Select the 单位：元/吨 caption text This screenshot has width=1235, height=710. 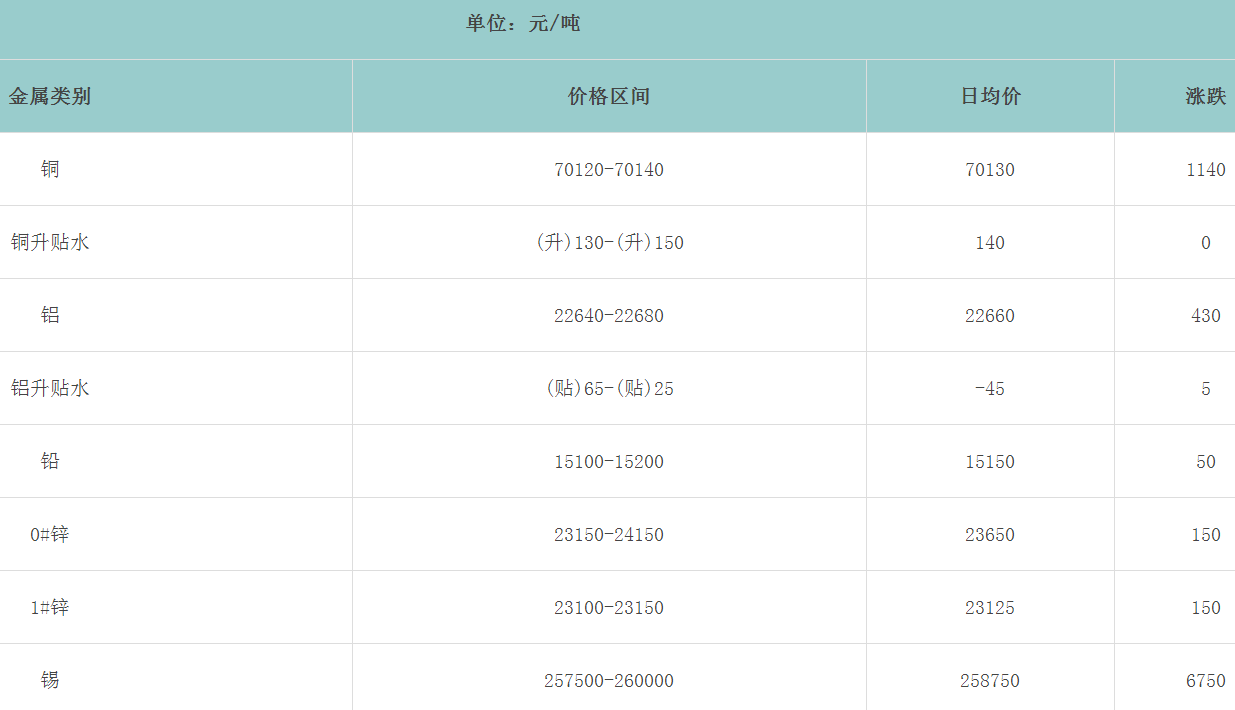[523, 23]
